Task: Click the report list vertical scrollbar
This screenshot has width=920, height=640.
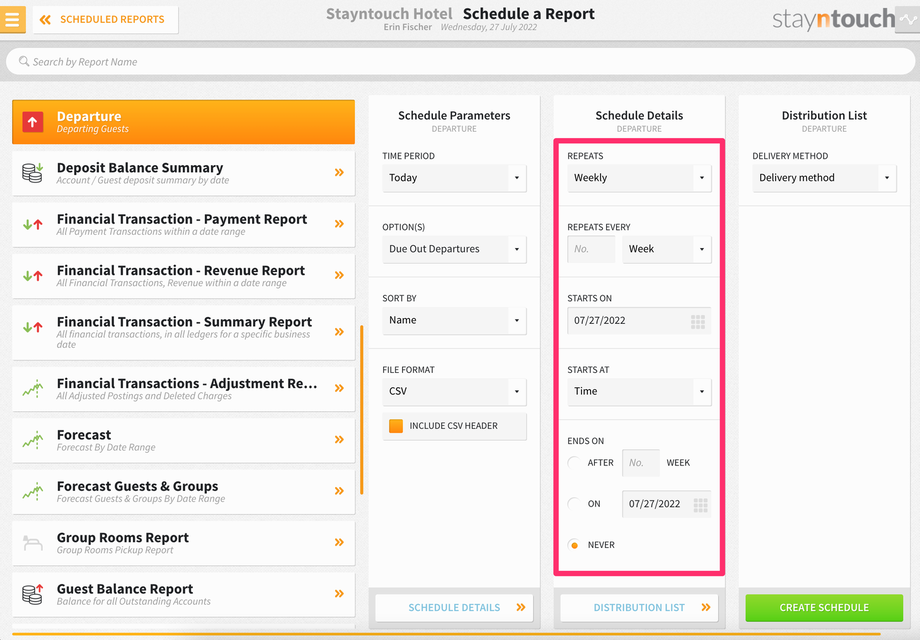Action: (361, 409)
